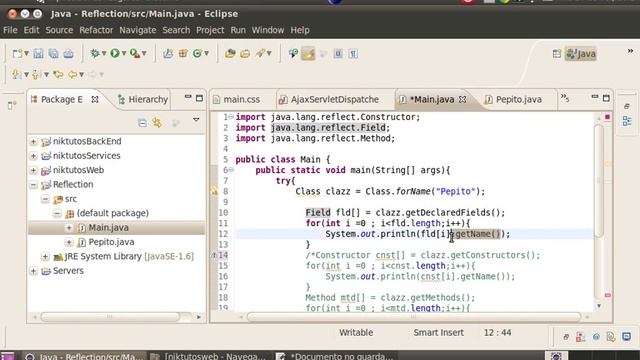Click the Package Explorer horizontal scrollbar
Image resolution: width=640 pixels, height=360 pixels.
click(110, 317)
